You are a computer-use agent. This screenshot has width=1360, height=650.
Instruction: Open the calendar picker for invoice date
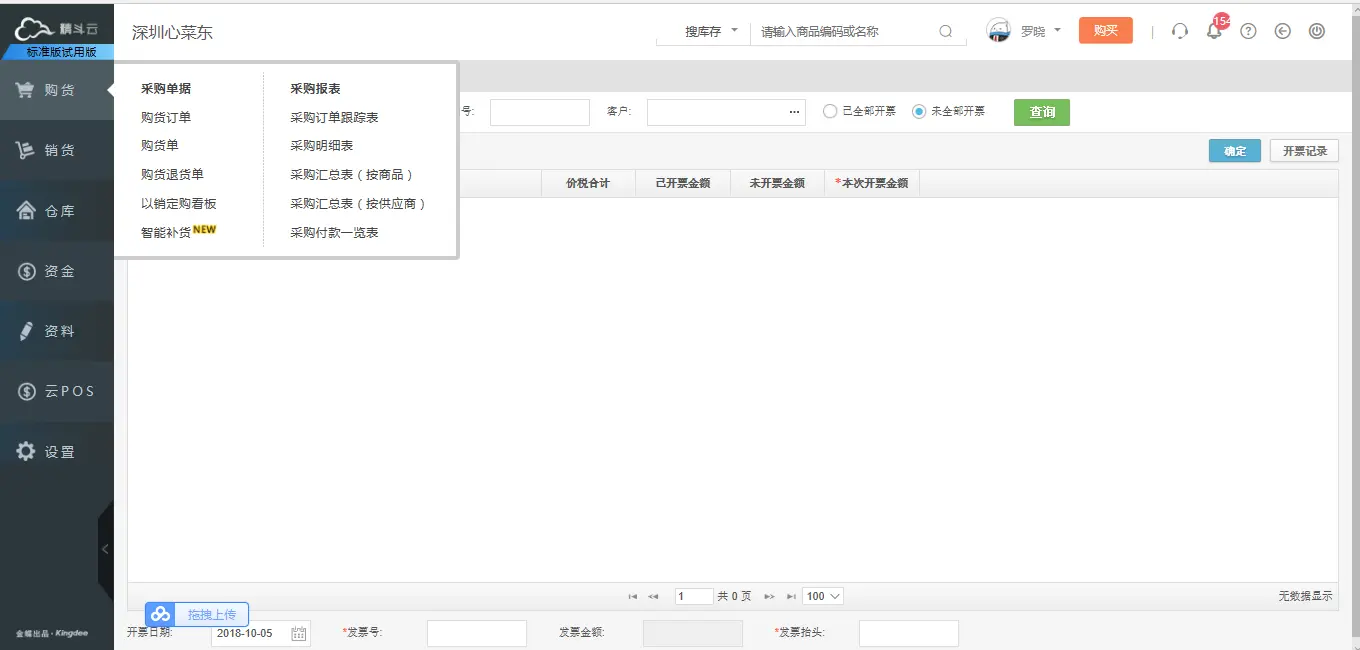pos(298,633)
